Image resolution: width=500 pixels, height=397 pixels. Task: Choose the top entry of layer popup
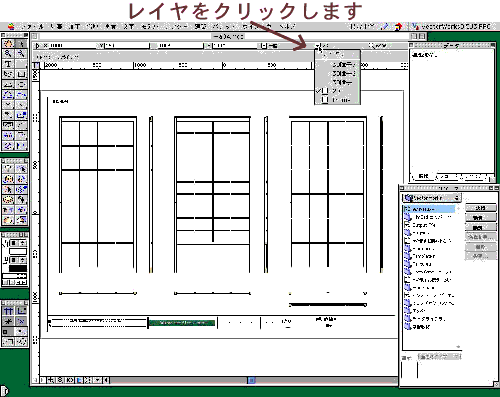pos(337,54)
